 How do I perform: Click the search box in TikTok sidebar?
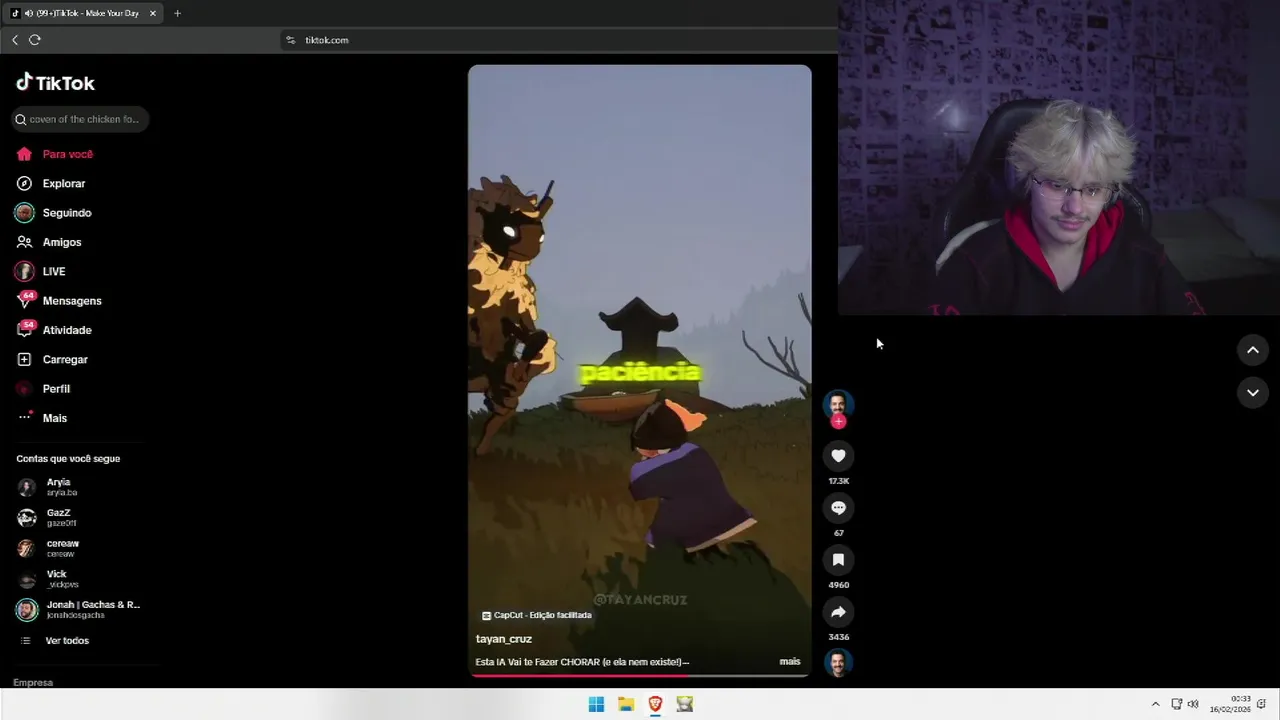[x=80, y=119]
